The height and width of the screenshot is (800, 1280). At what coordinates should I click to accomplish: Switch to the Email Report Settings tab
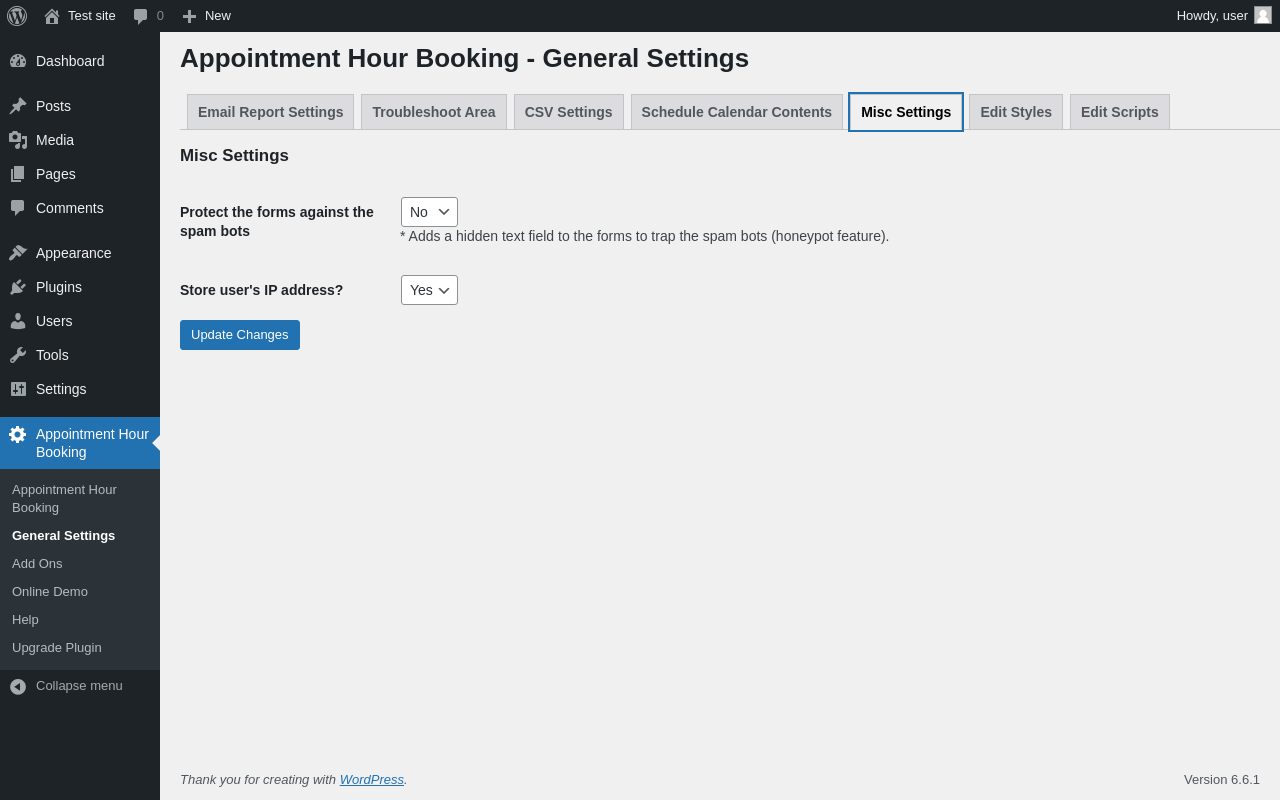[270, 112]
